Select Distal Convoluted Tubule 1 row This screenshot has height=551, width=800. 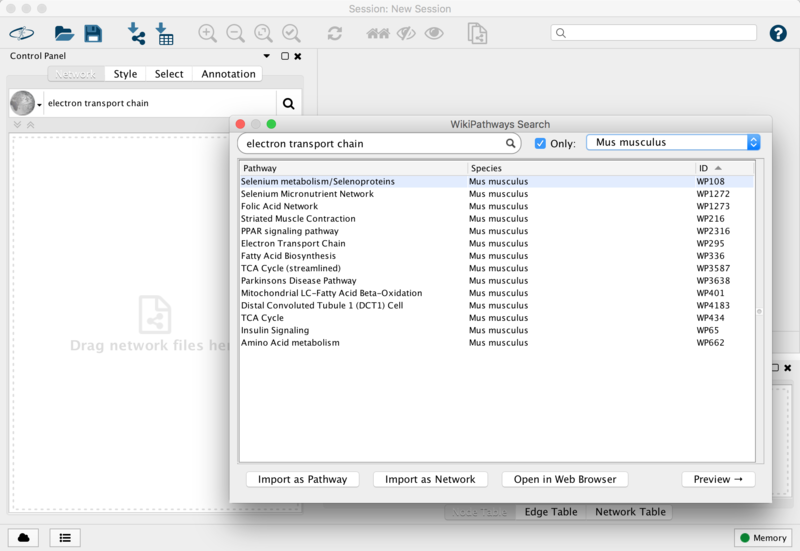(496, 306)
